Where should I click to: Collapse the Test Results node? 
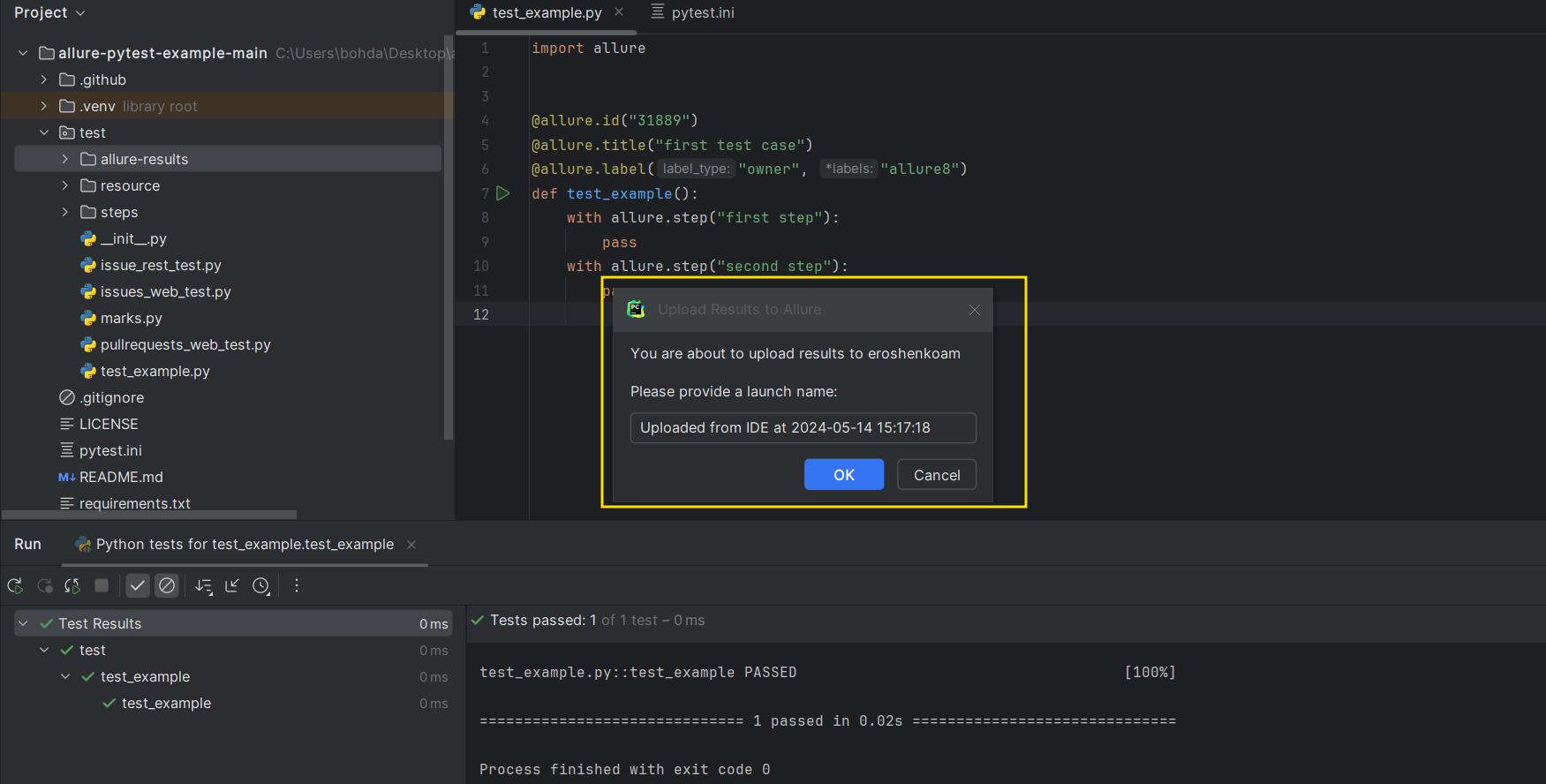pyautogui.click(x=23, y=623)
